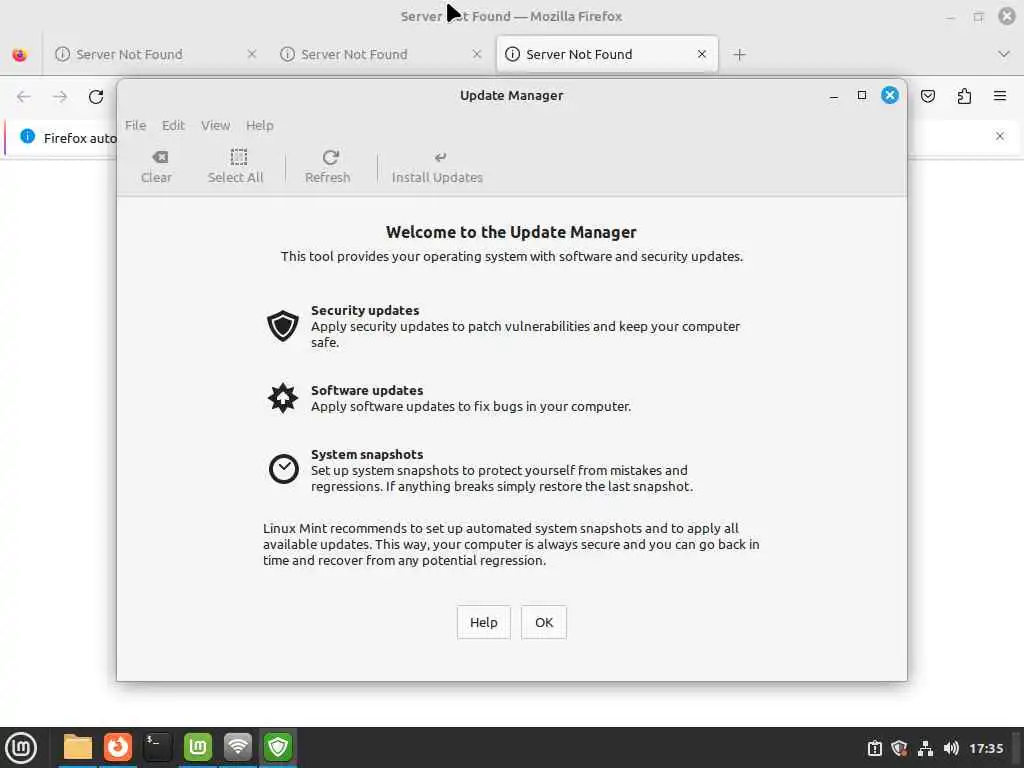This screenshot has height=768, width=1024.
Task: Open the File menu in Update Manager
Action: point(135,125)
